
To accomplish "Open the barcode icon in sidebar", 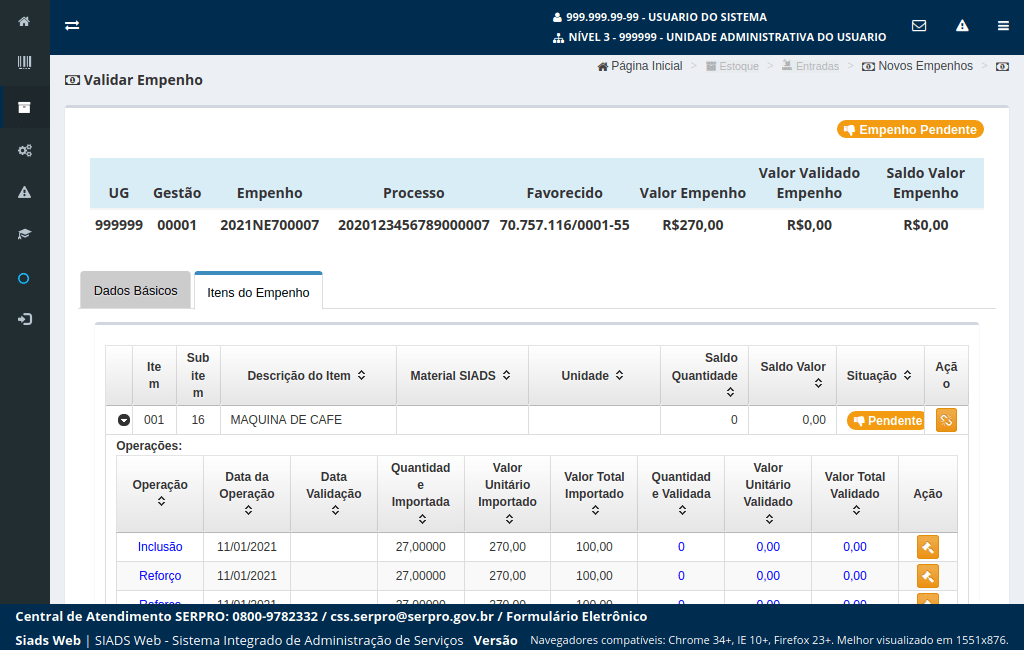I will (24, 63).
